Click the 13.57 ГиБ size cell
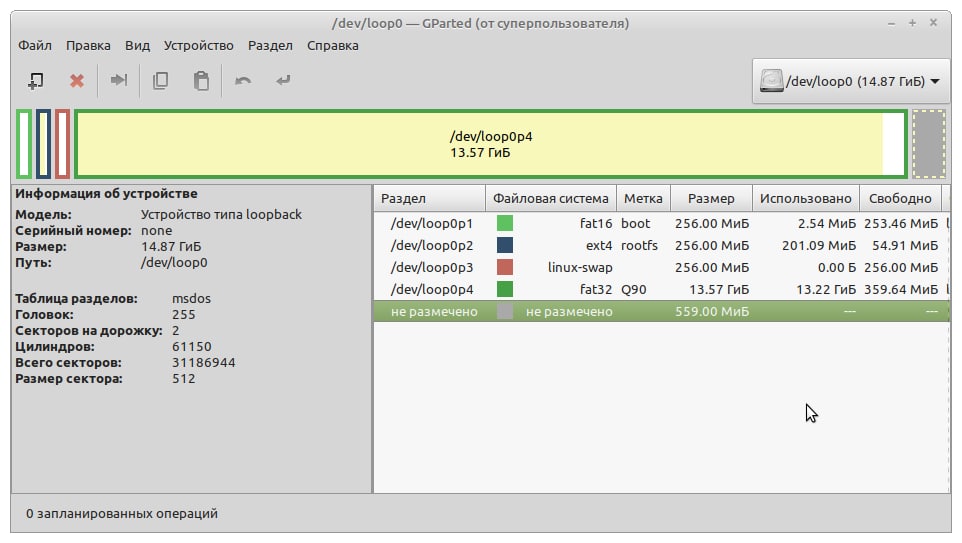Image resolution: width=962 pixels, height=543 pixels. tap(718, 290)
